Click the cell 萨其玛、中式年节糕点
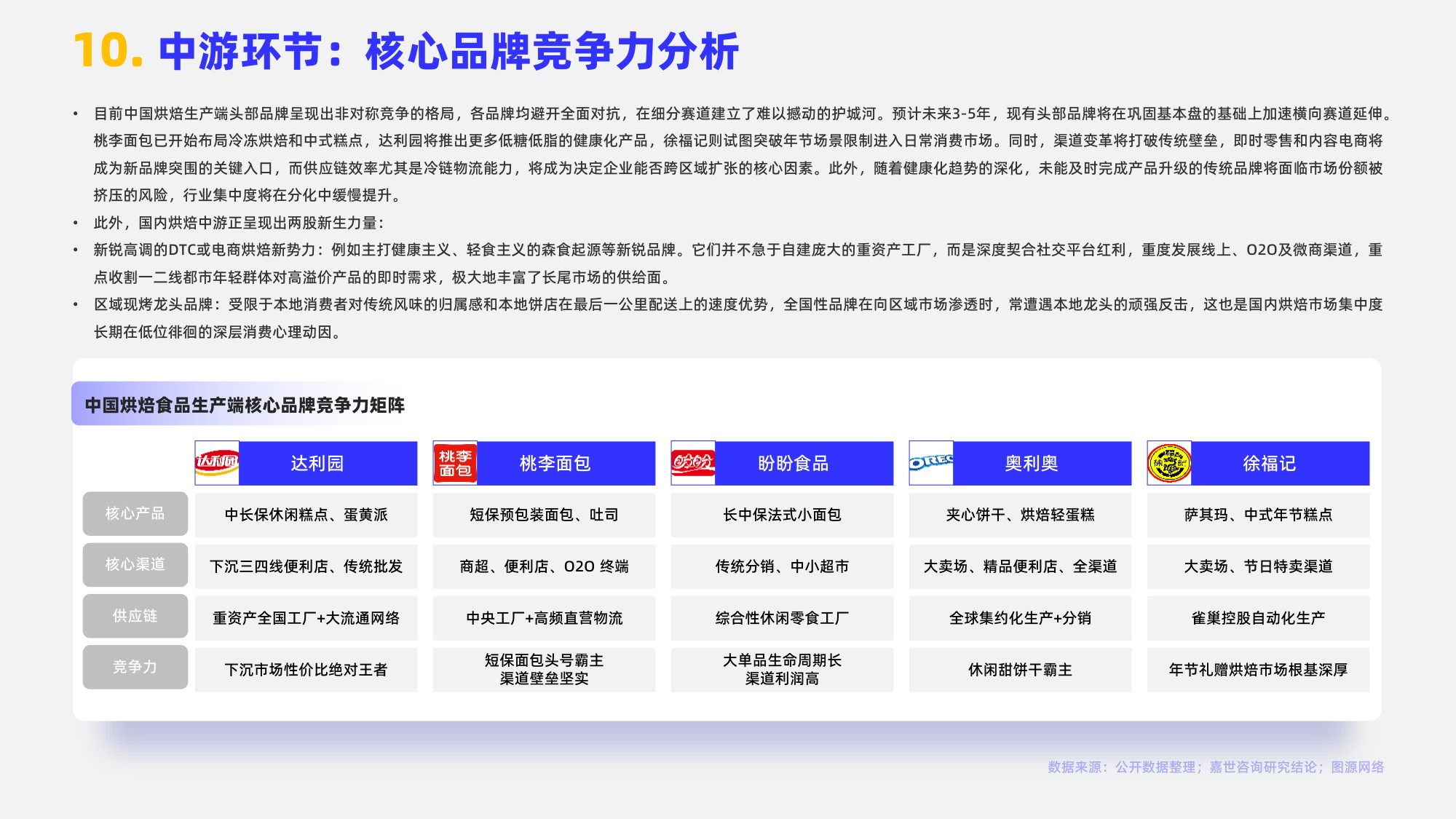This screenshot has height=819, width=1456. click(1258, 515)
